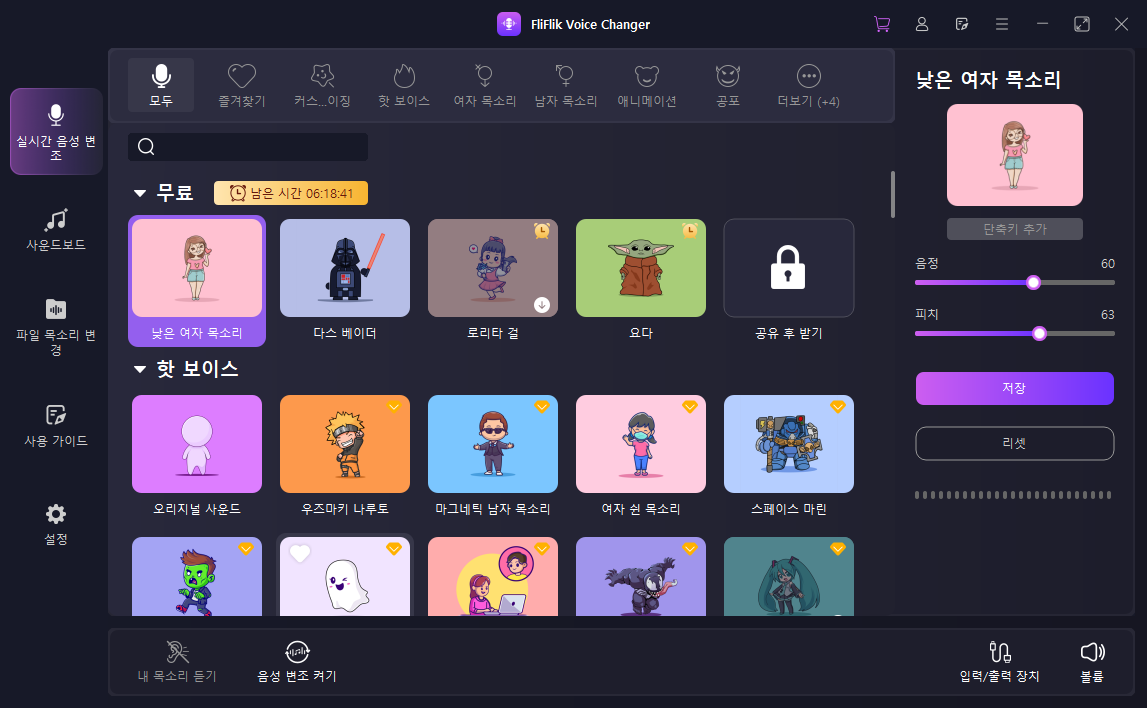This screenshot has height=708, width=1147.
Task: Open the shopping cart icon
Action: click(x=881, y=24)
